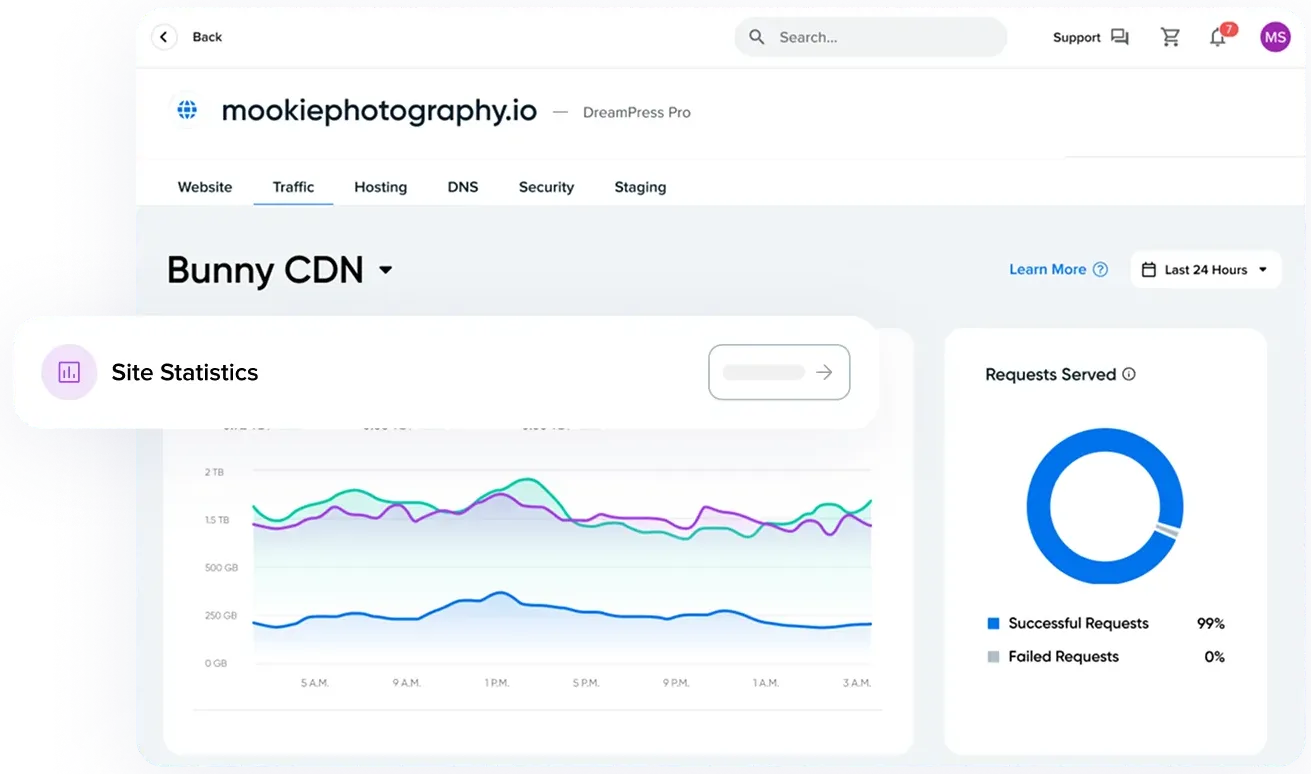Viewport: 1311px width, 774px height.
Task: Click the Site Statistics arrow button
Action: click(x=779, y=372)
